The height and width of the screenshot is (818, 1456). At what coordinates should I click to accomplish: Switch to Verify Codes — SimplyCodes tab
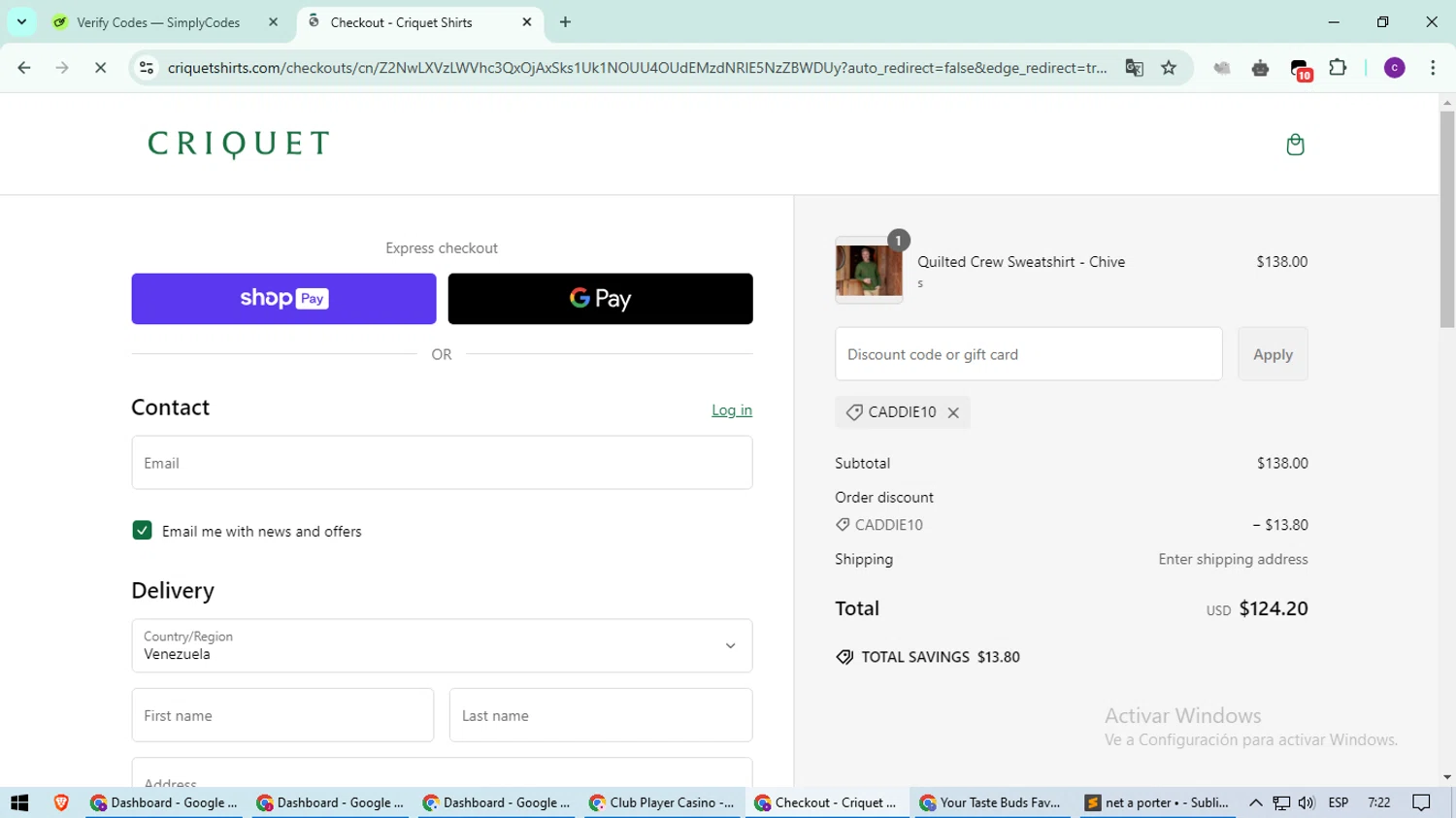[x=158, y=22]
